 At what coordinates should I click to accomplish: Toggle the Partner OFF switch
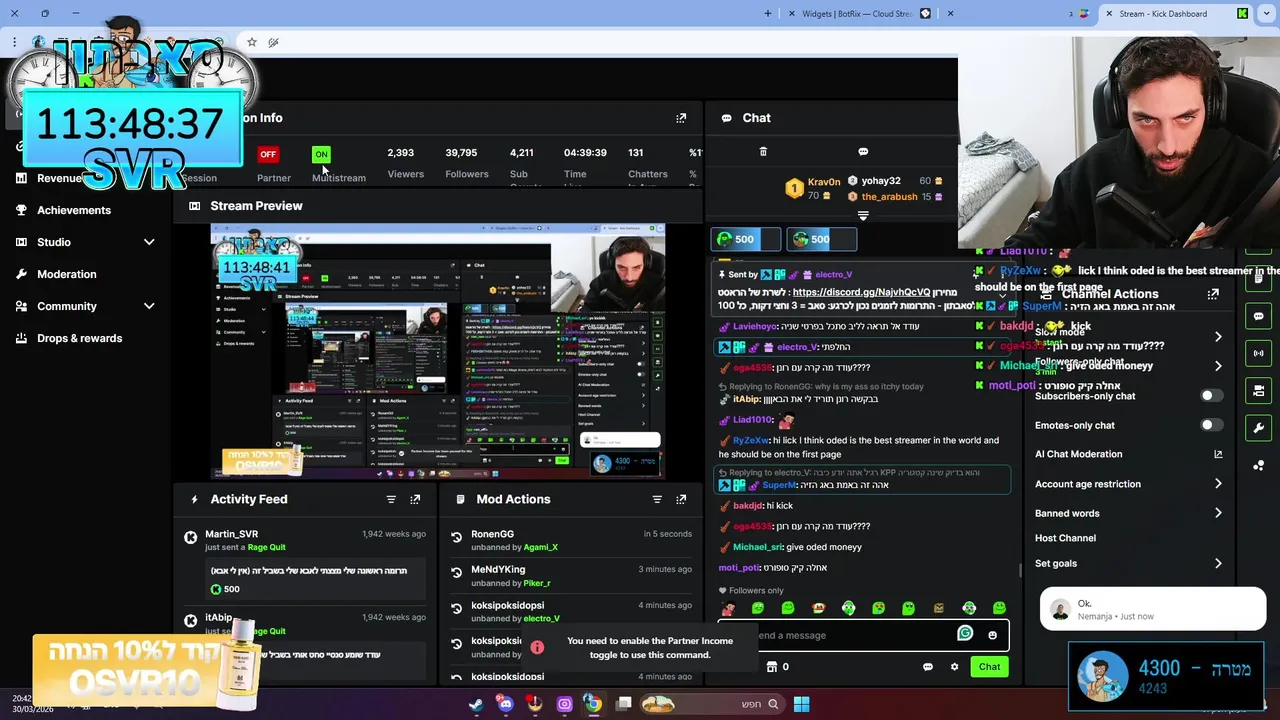pyautogui.click(x=268, y=154)
